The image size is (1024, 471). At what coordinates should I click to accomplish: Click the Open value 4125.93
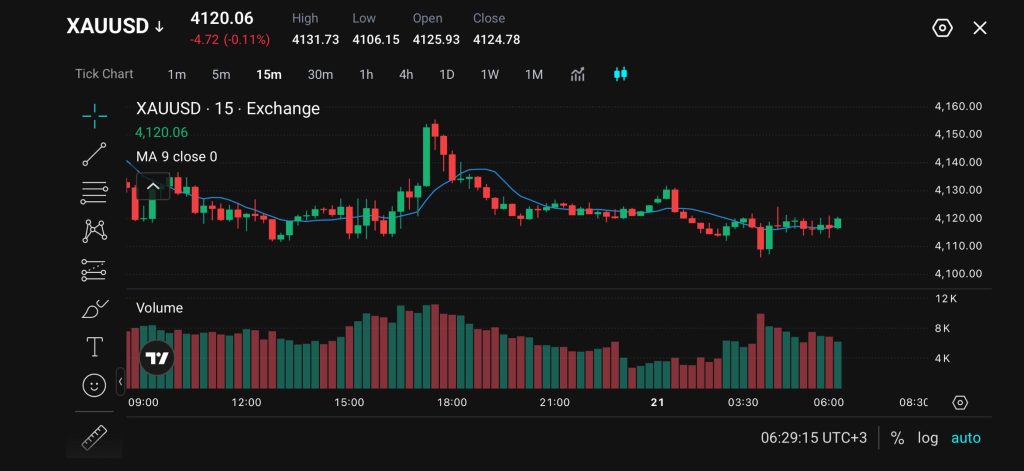point(436,40)
